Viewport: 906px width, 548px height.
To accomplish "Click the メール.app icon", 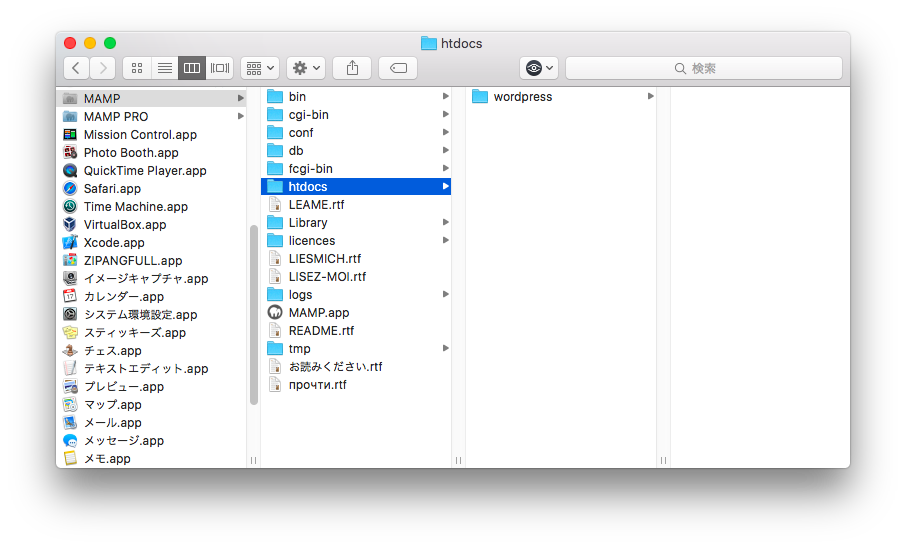I will 70,422.
